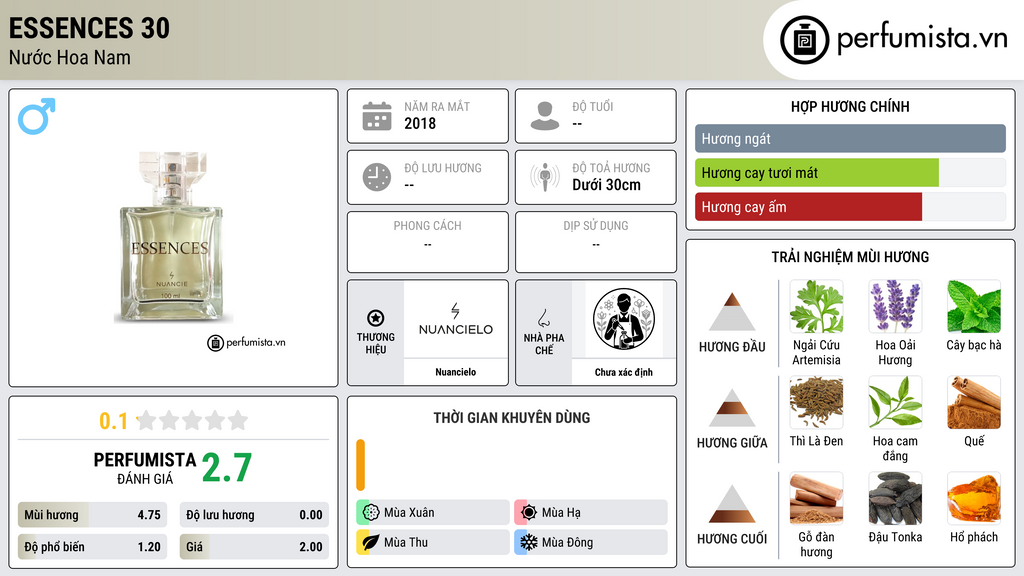The width and height of the screenshot is (1024, 576).
Task: Click the Hợp hương chính heading
Action: pyautogui.click(x=850, y=106)
